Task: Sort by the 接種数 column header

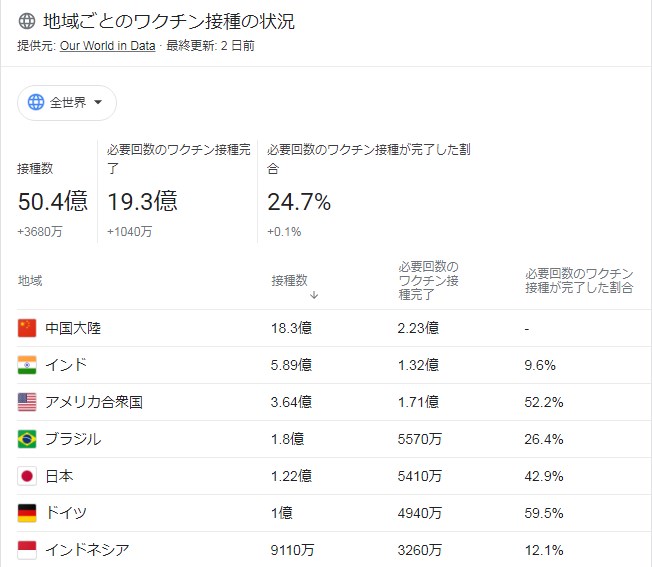Action: (x=289, y=281)
